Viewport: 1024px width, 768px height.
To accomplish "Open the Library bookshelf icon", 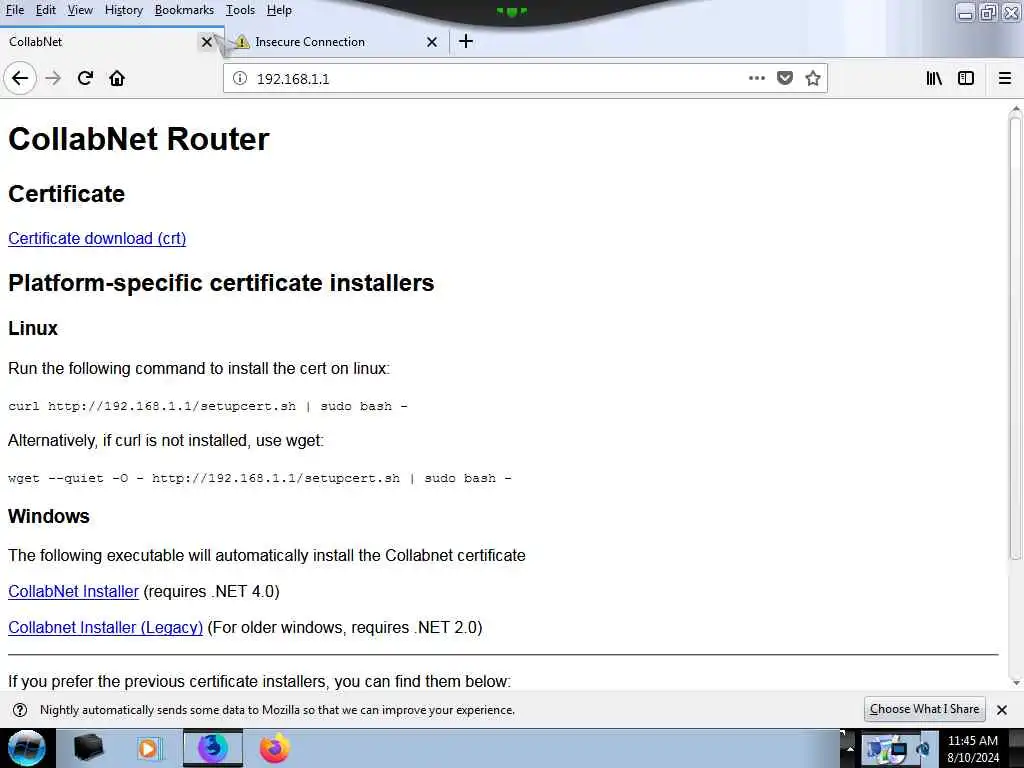I will pos(934,78).
